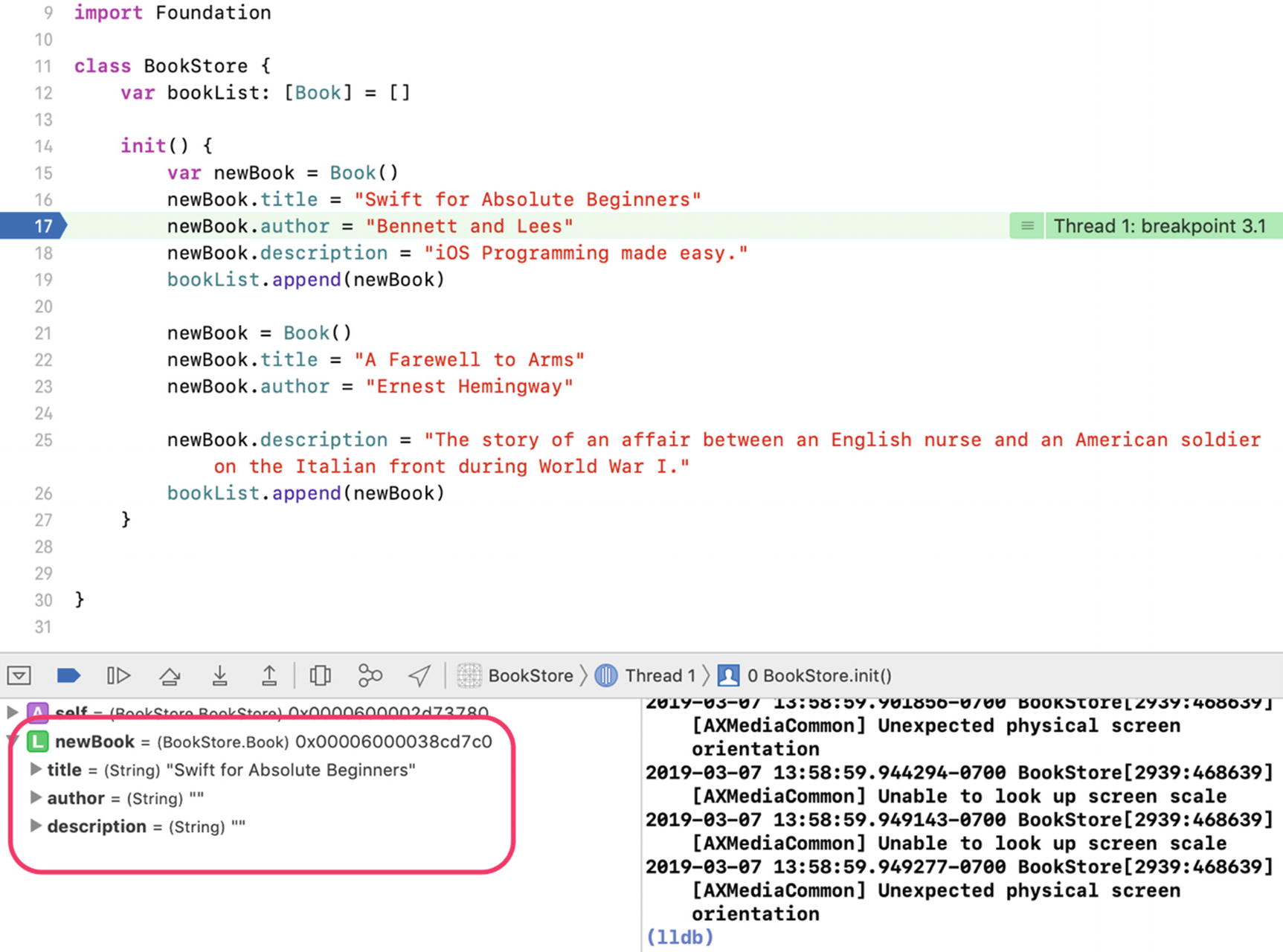Click the newBook memory address 0x00006000038cd7c0

coord(393,742)
